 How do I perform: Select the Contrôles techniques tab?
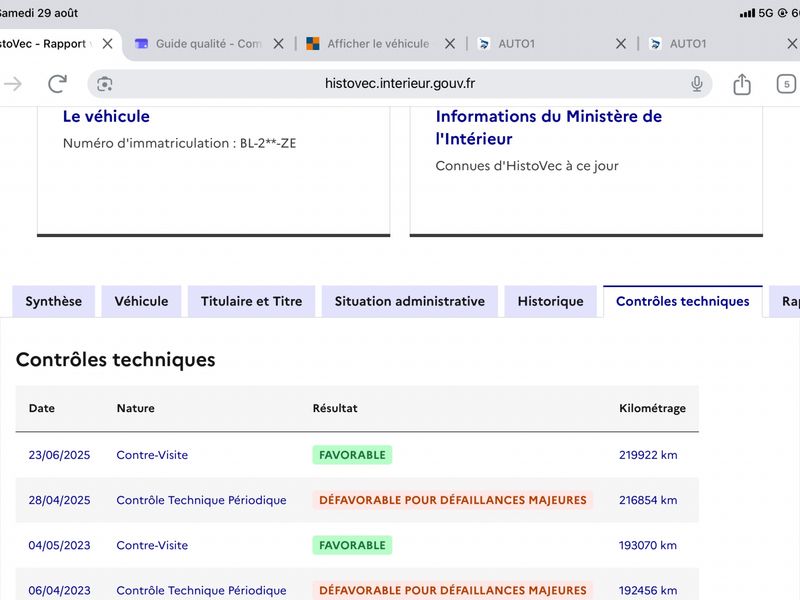tap(683, 302)
